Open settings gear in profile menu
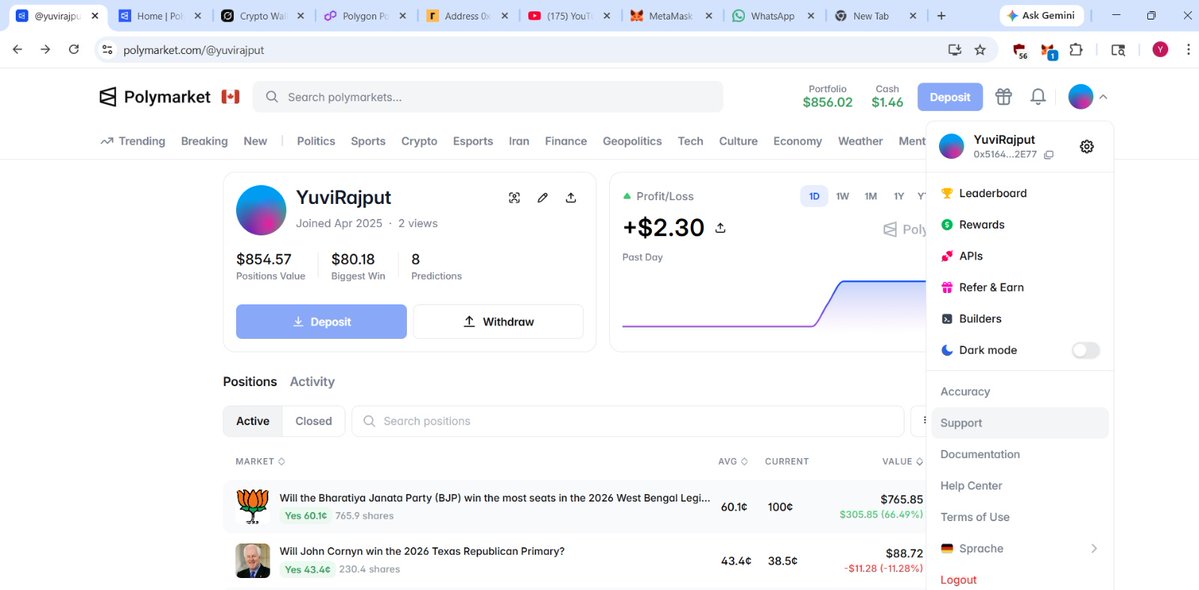The width and height of the screenshot is (1199, 590). [1087, 147]
